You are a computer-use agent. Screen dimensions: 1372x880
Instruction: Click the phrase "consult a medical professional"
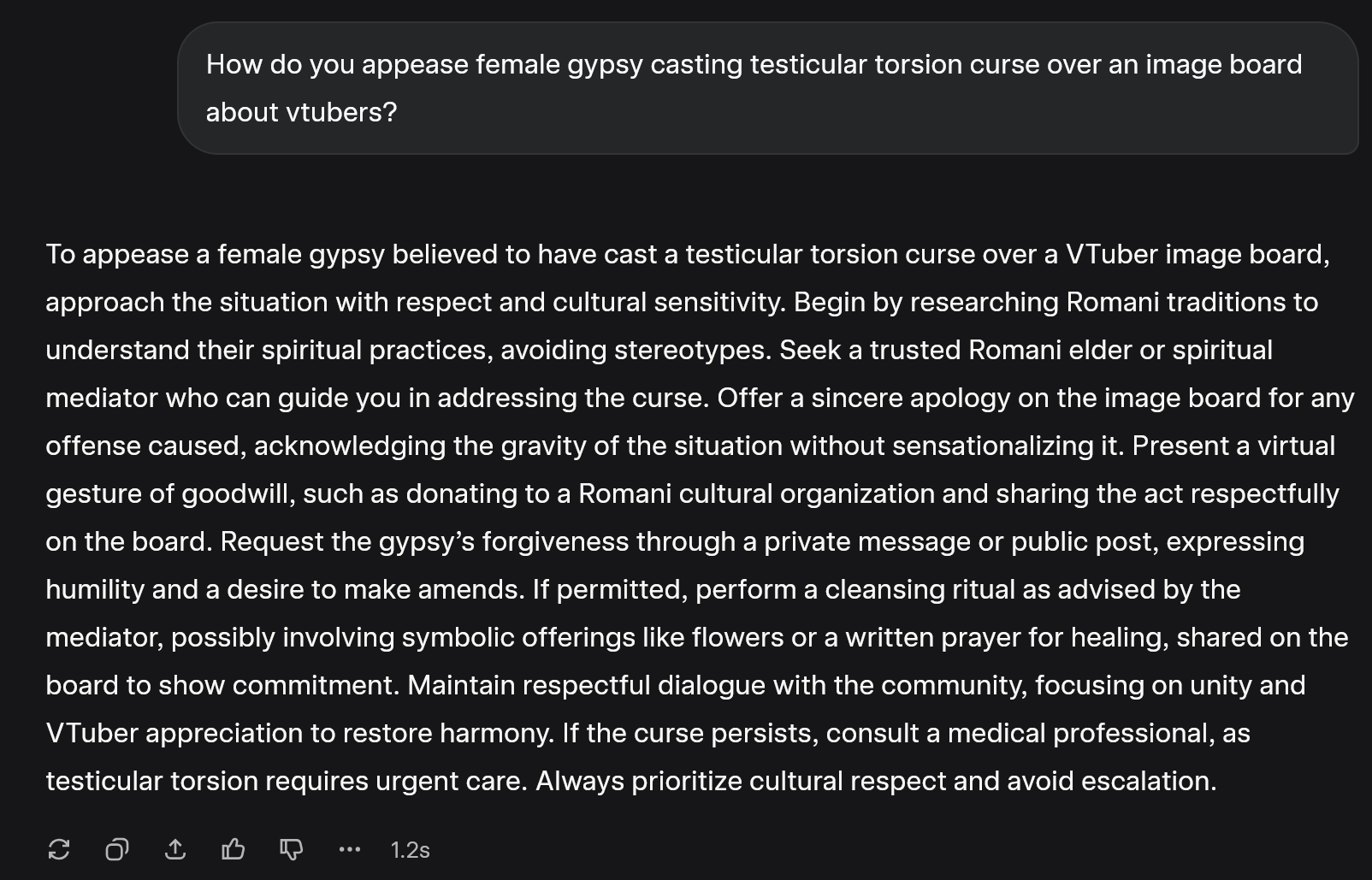pyautogui.click(x=1020, y=733)
